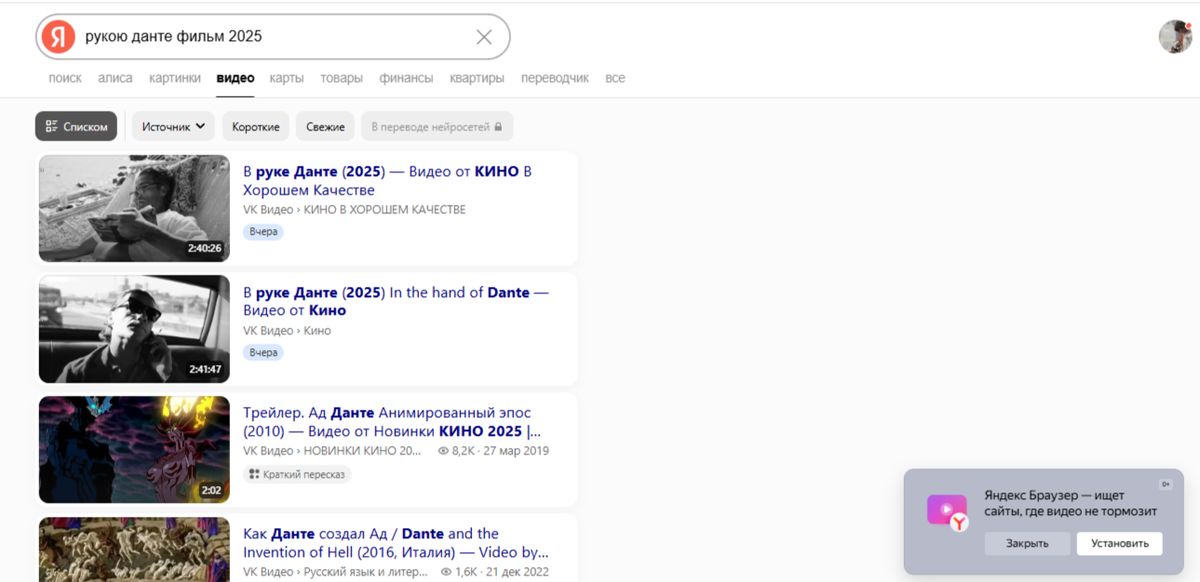Open link "В руке Данте (2025) In the hand of Dante"
This screenshot has width=1200, height=582.
[x=396, y=301]
